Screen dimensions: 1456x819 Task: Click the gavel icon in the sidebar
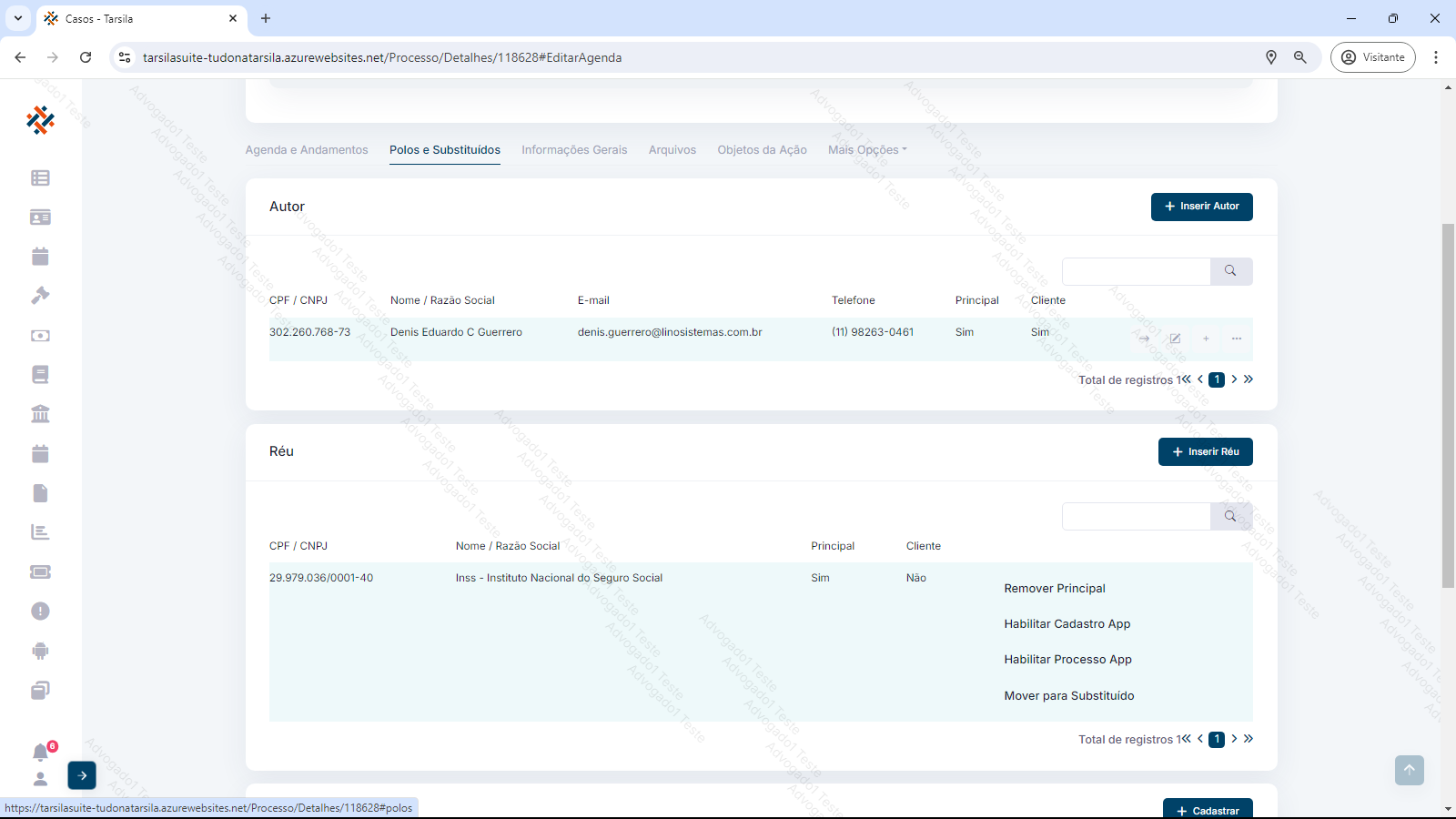(40, 296)
